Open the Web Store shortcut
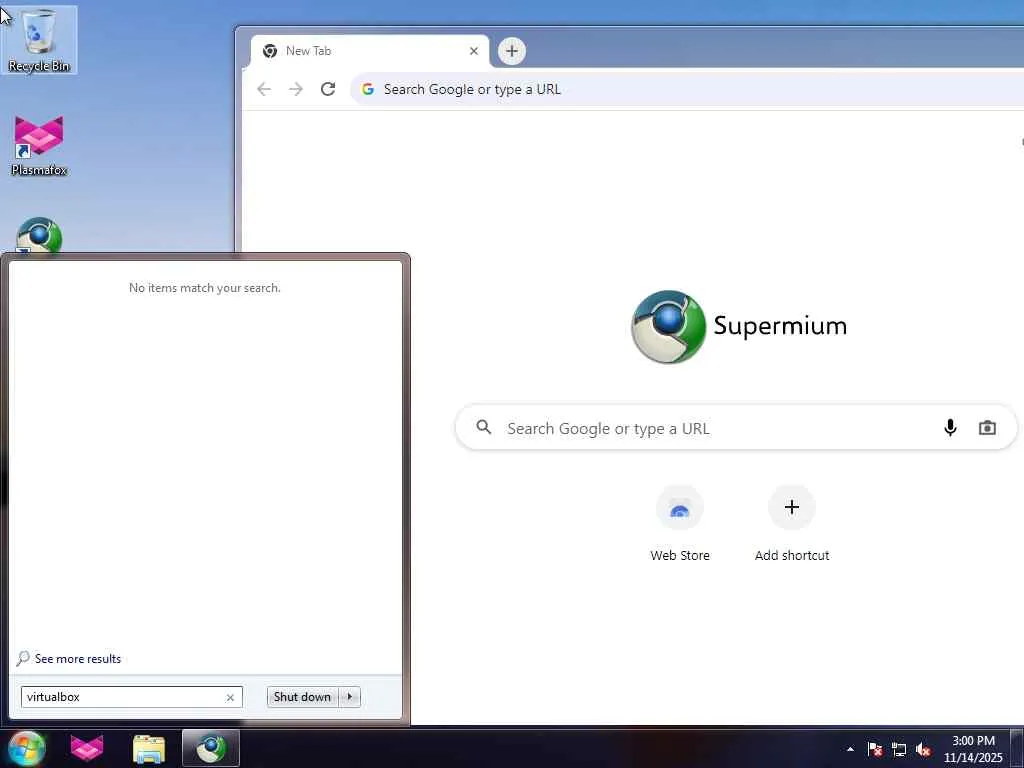The height and width of the screenshot is (768, 1024). pyautogui.click(x=680, y=524)
